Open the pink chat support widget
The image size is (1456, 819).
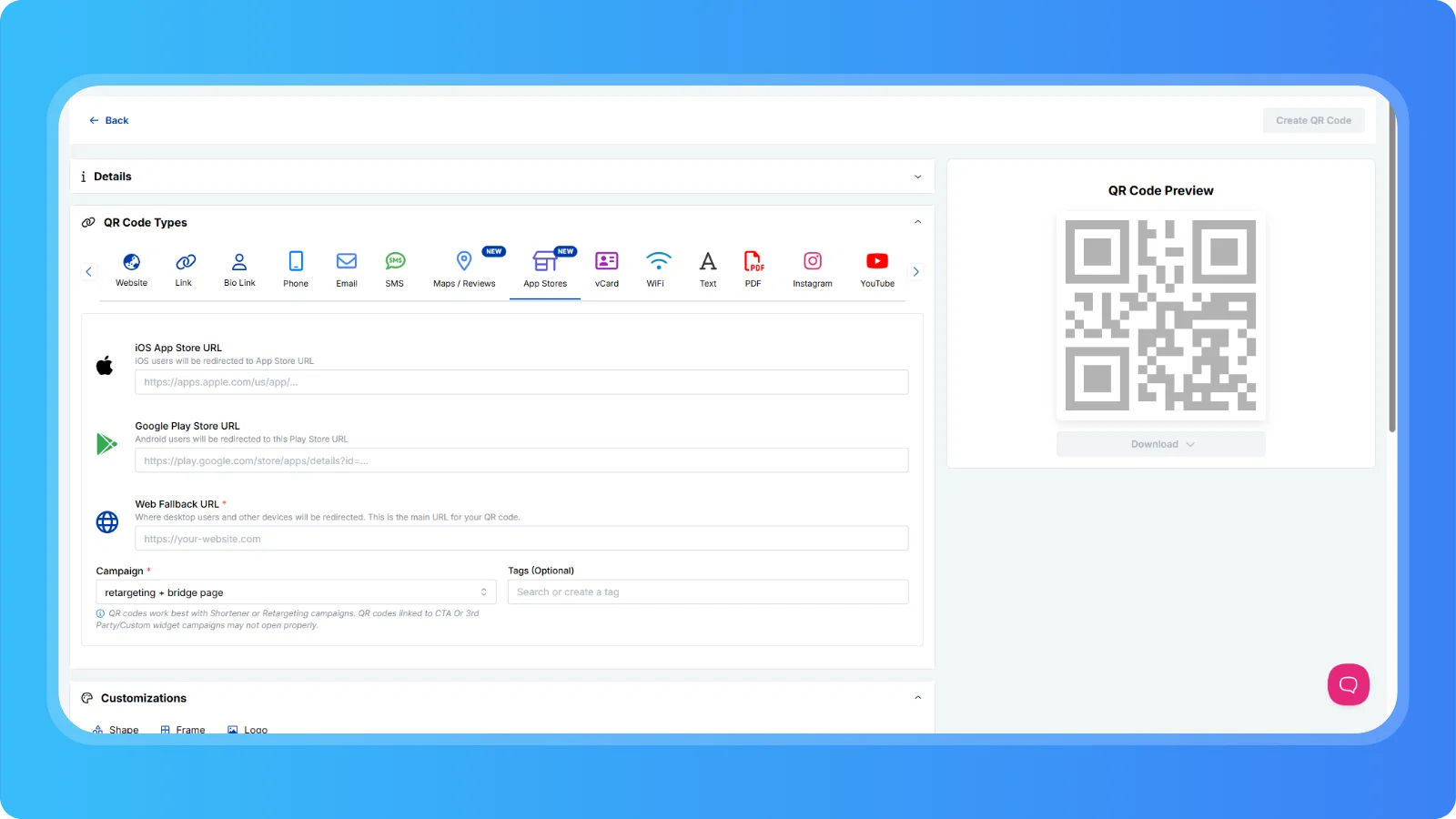point(1349,684)
